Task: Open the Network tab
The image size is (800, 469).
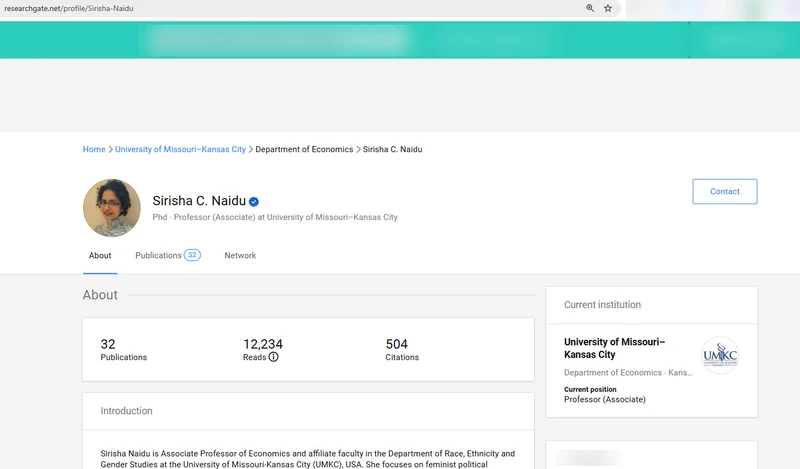Action: (240, 256)
